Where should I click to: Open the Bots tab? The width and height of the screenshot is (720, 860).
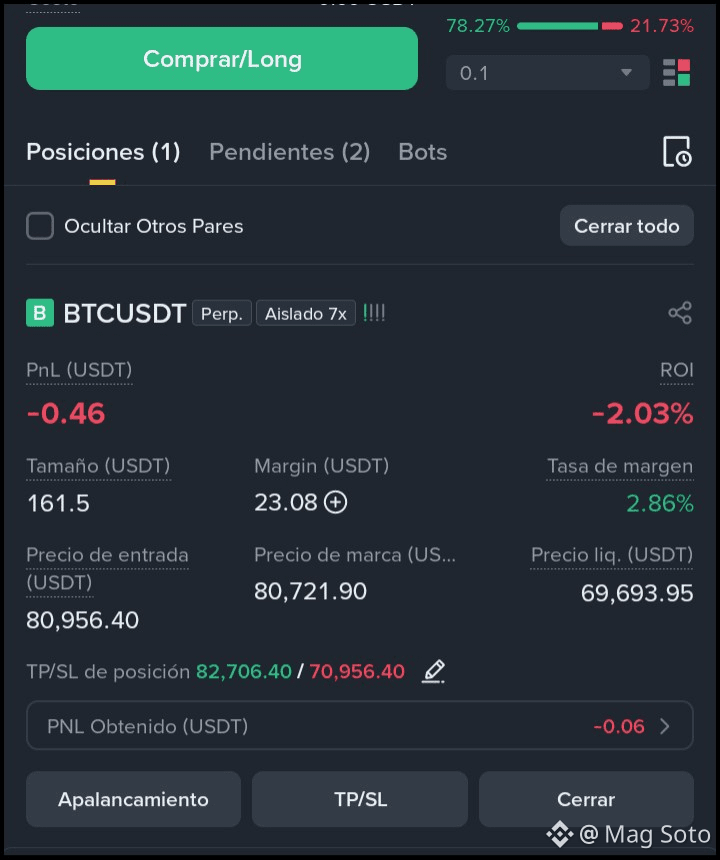[x=423, y=152]
